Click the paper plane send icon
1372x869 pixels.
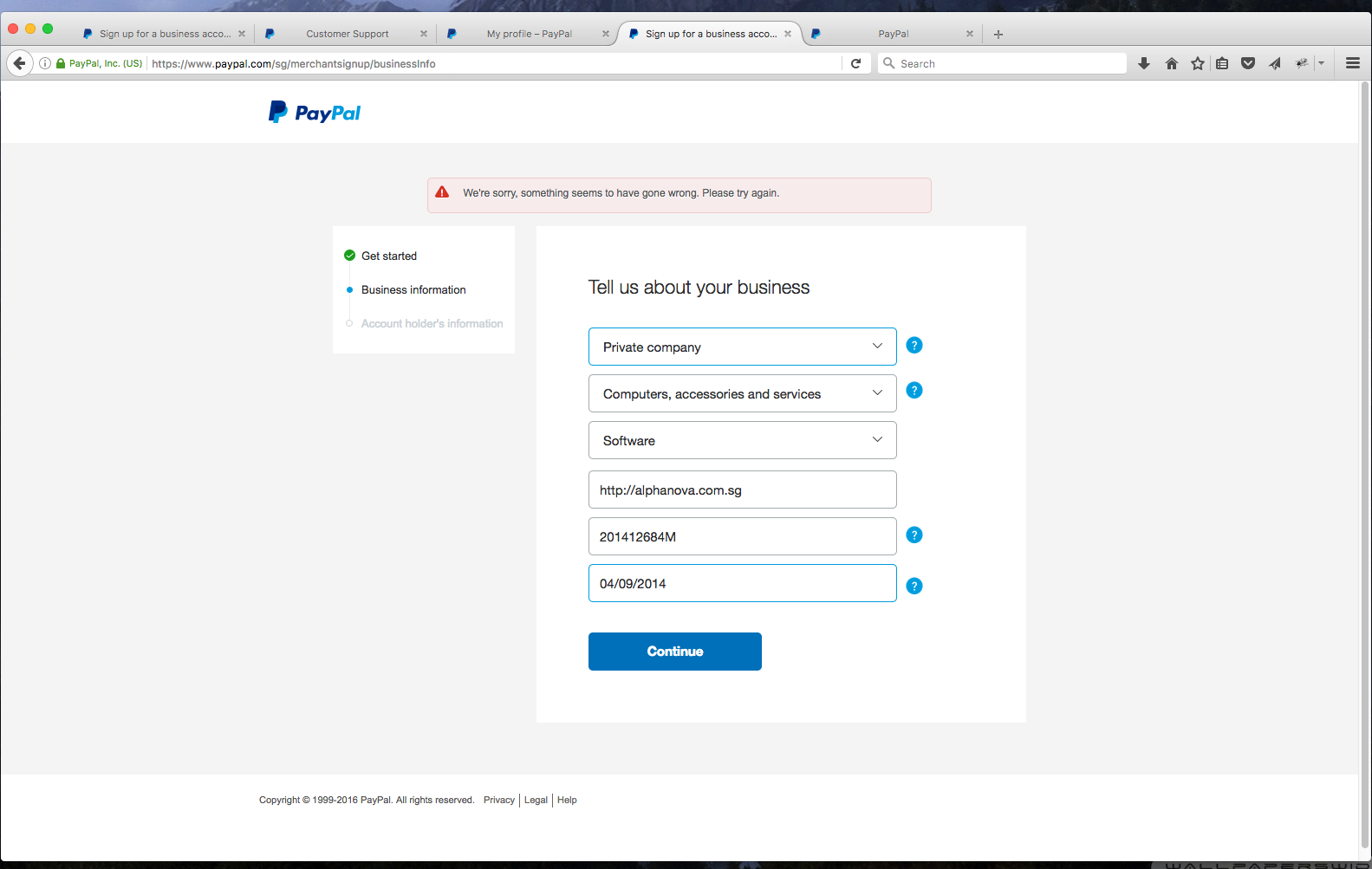tap(1275, 63)
